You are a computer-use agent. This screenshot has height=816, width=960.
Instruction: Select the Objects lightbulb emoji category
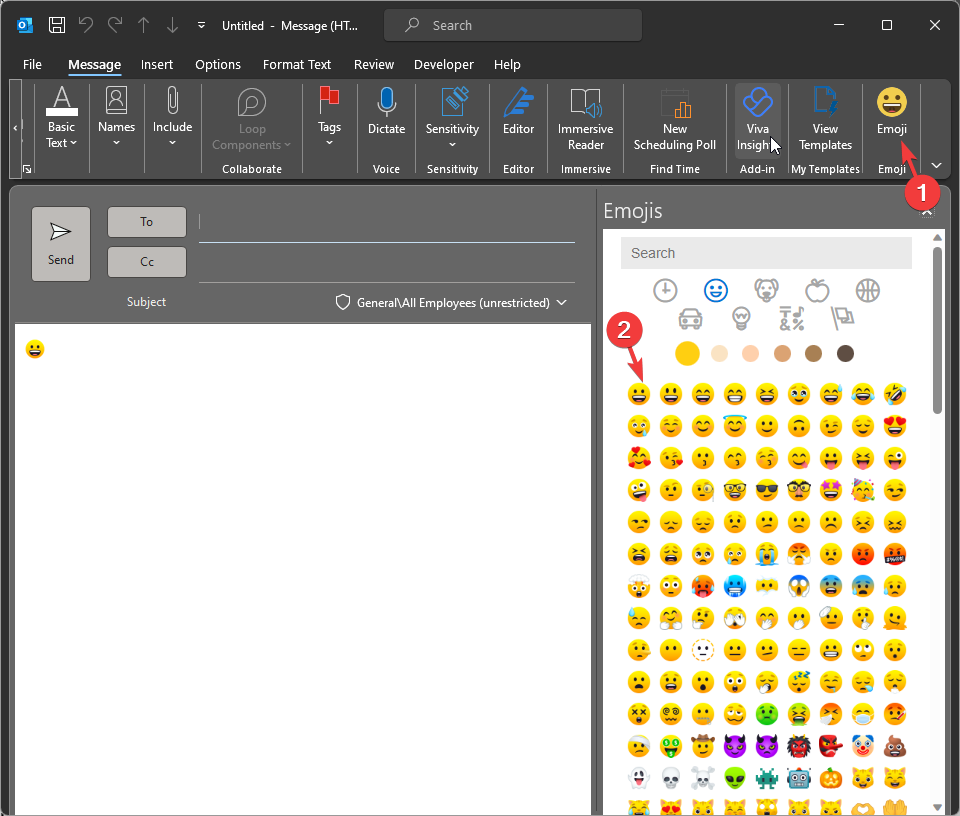(741, 318)
